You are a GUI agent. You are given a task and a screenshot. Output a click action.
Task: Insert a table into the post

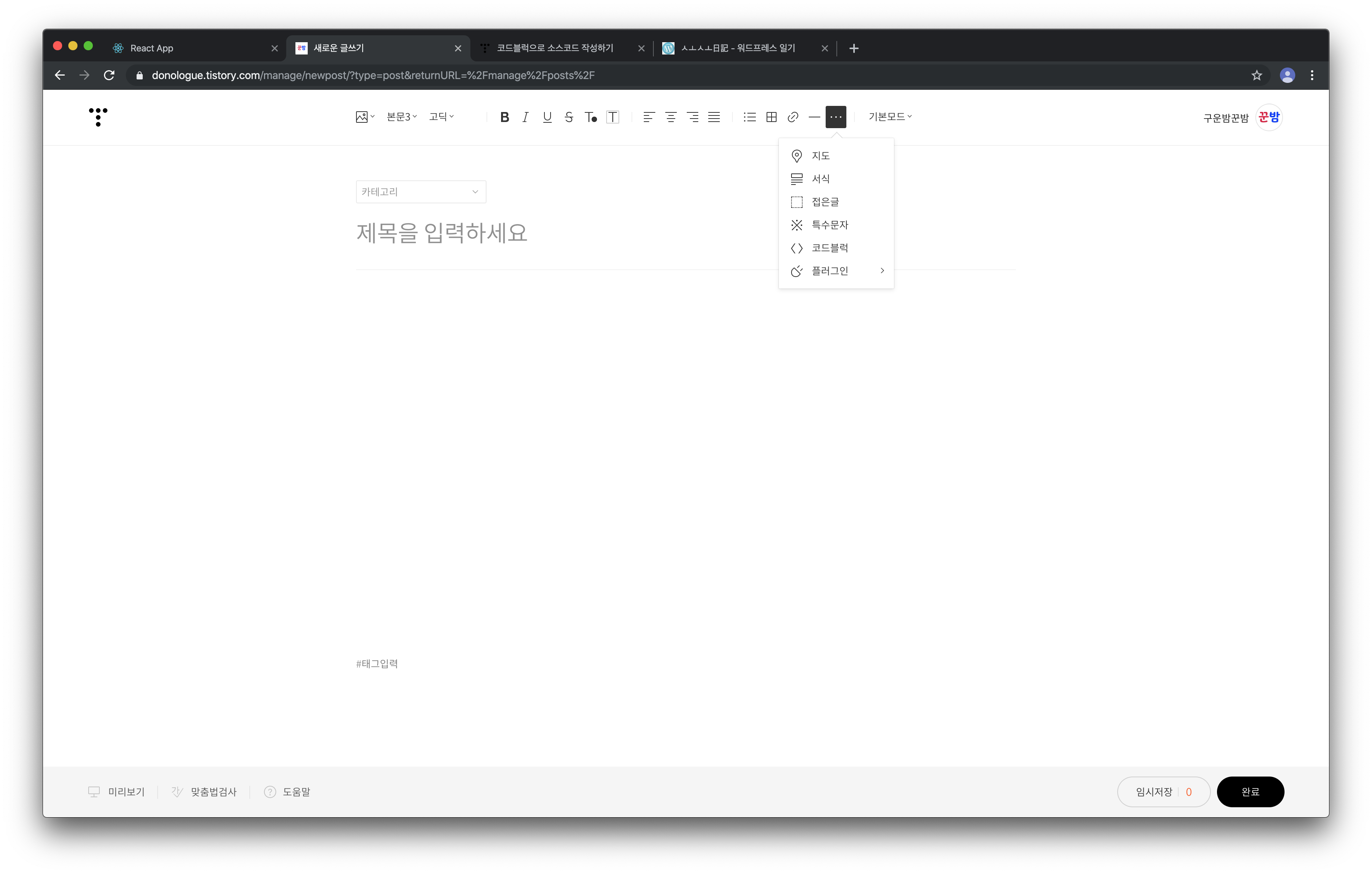772,117
